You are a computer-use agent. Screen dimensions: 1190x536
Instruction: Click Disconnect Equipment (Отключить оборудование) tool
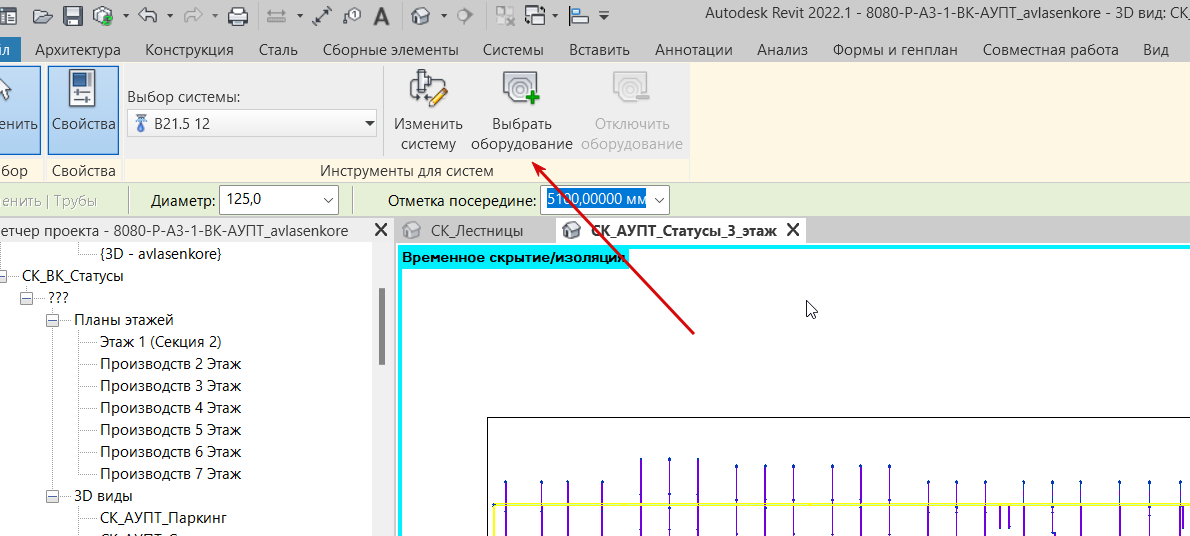point(631,110)
